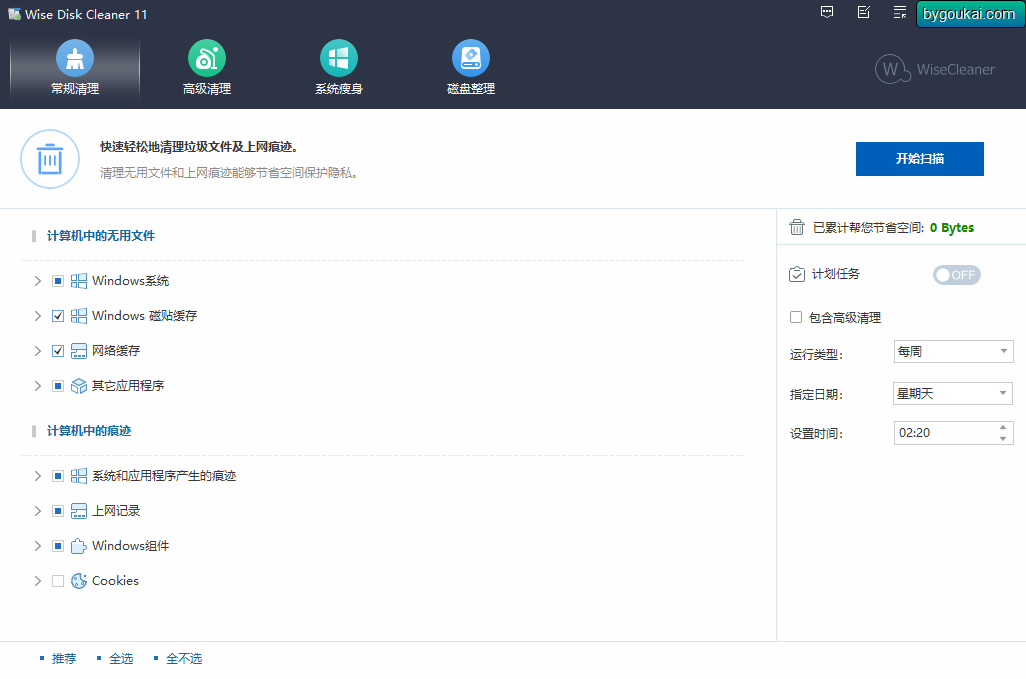Switch to the 系统瘦身 tab label
The width and height of the screenshot is (1026, 679).
click(338, 89)
